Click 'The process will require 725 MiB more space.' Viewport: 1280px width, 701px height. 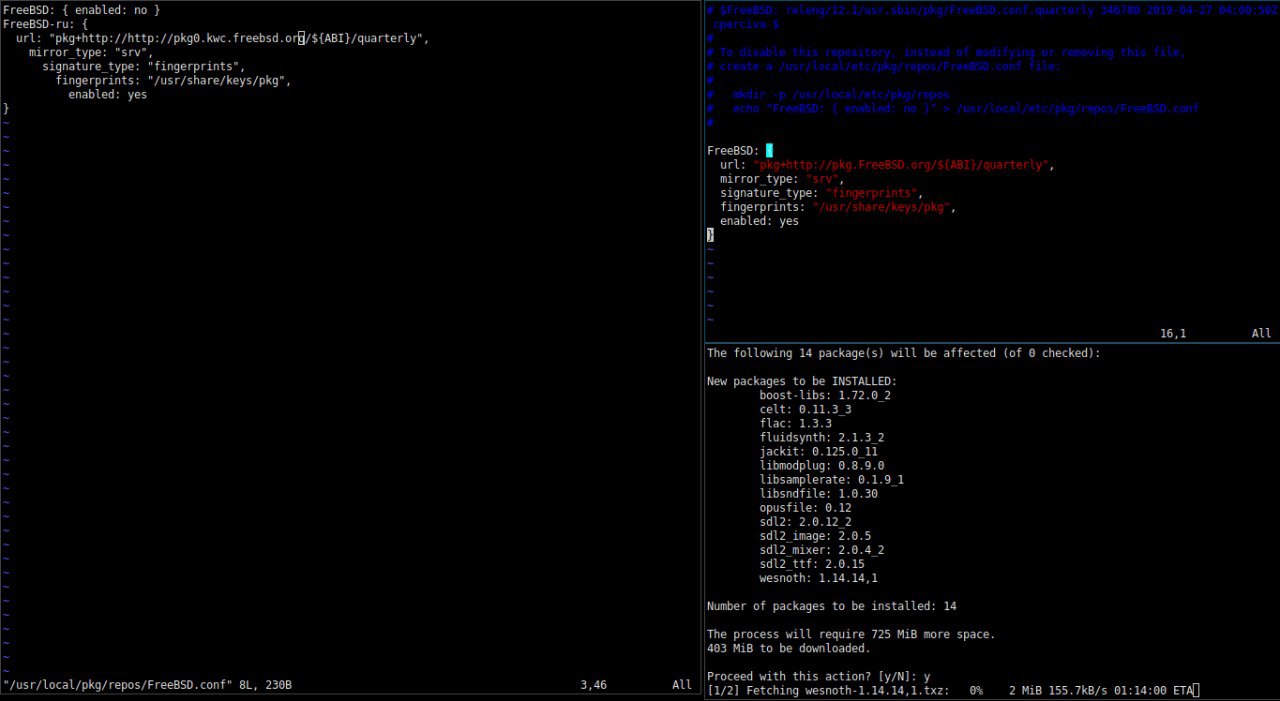point(851,633)
